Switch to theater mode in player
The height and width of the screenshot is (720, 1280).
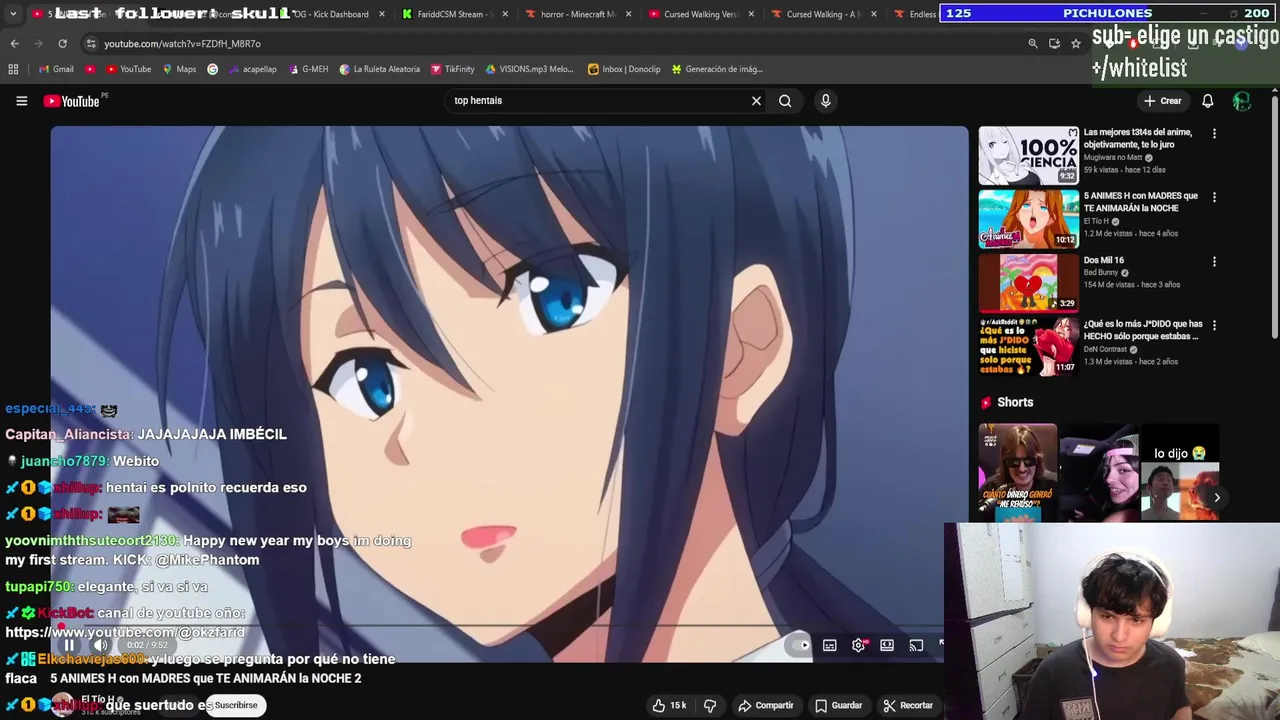tap(887, 645)
